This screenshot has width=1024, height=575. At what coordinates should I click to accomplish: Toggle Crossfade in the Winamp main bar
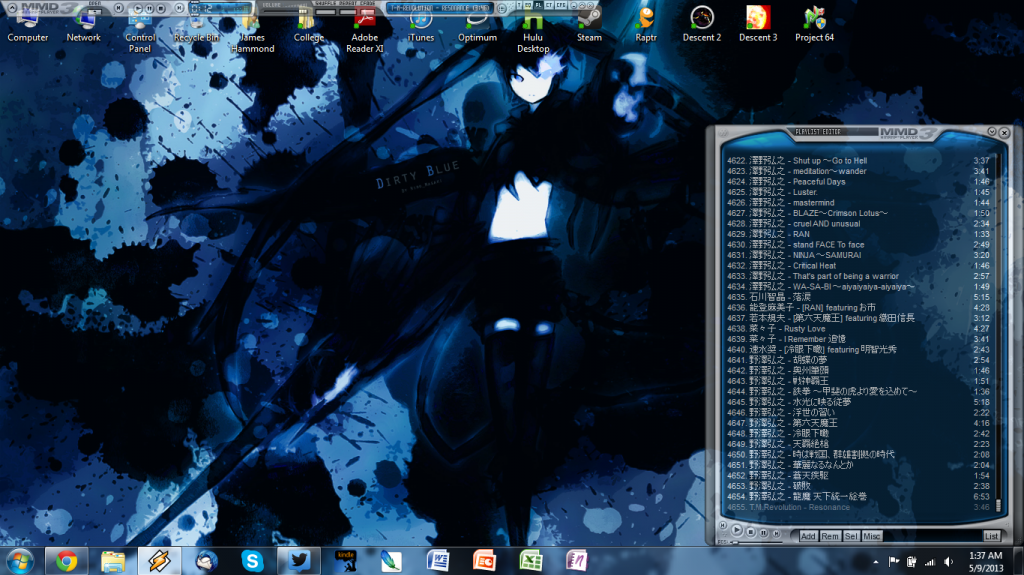pyautogui.click(x=366, y=12)
